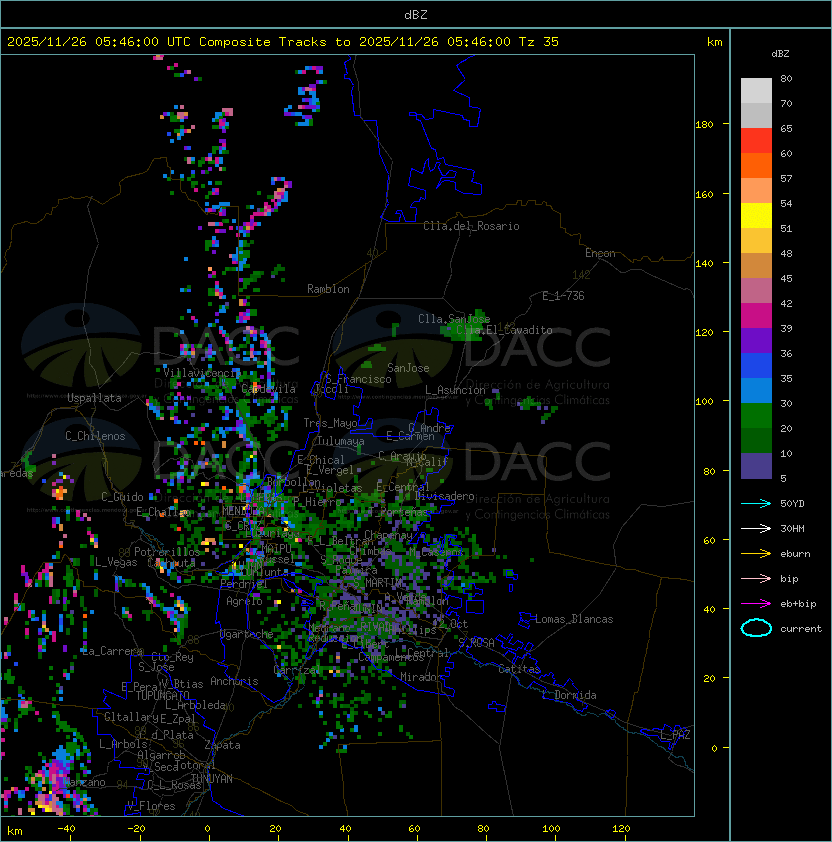
Task: Click the '180' tick on the right axis
Action: pos(704,124)
